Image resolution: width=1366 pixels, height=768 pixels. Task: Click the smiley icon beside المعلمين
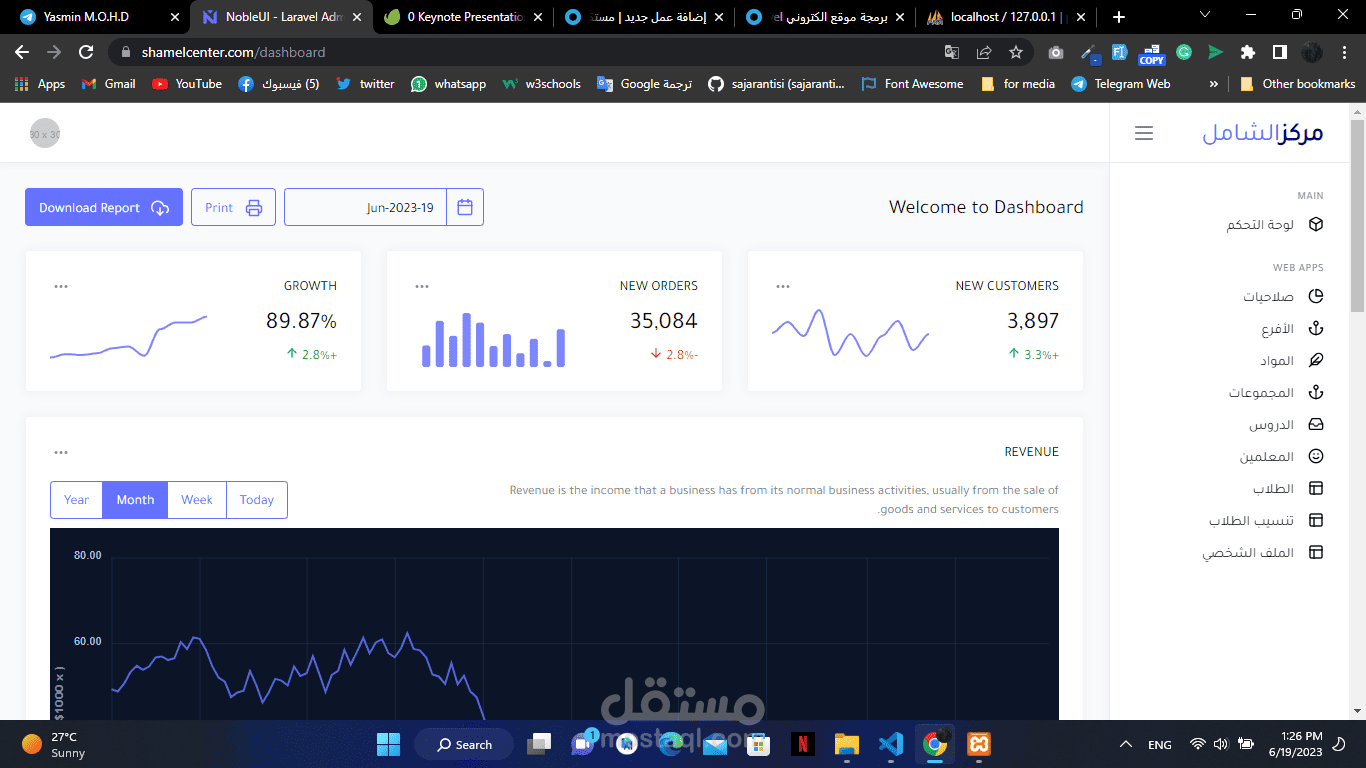pyautogui.click(x=1316, y=457)
